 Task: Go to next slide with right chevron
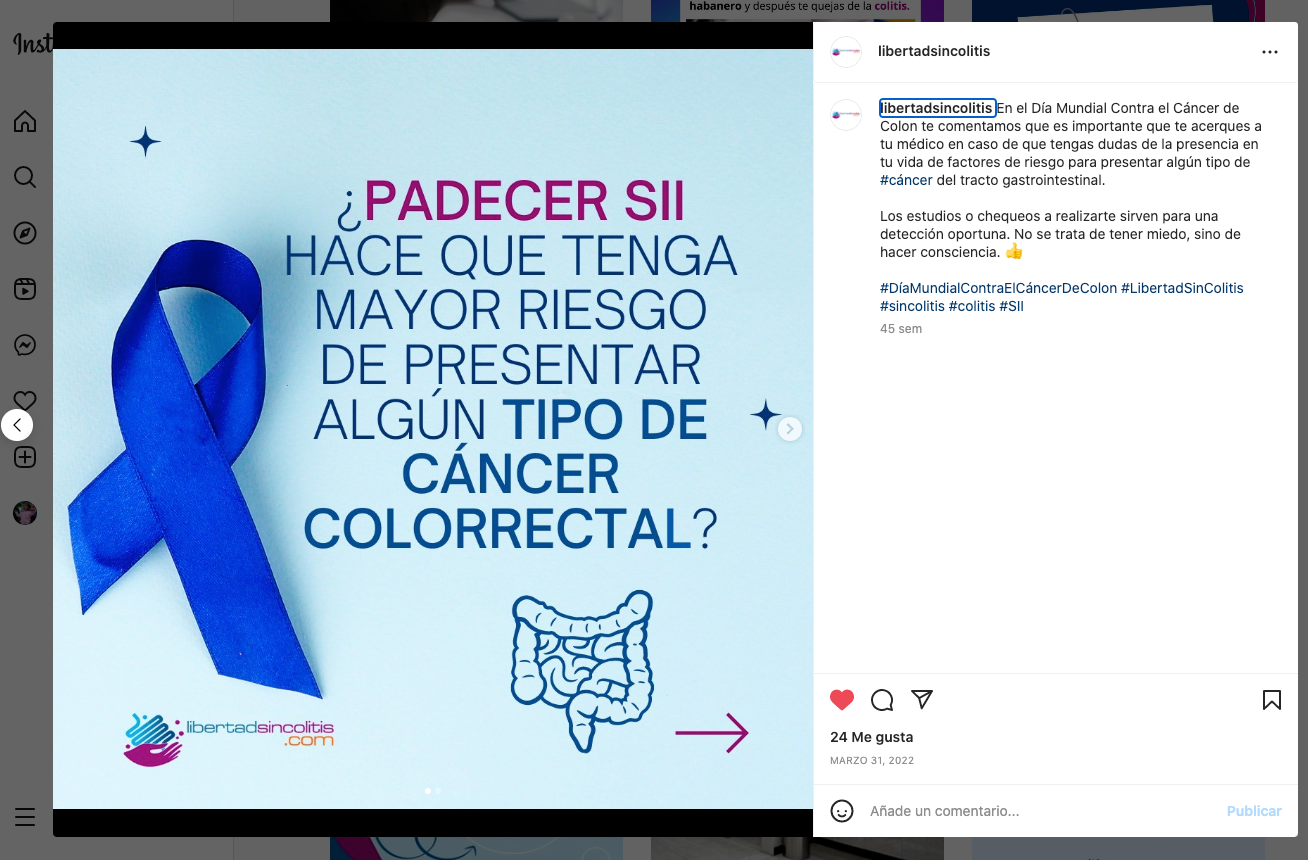(x=790, y=429)
